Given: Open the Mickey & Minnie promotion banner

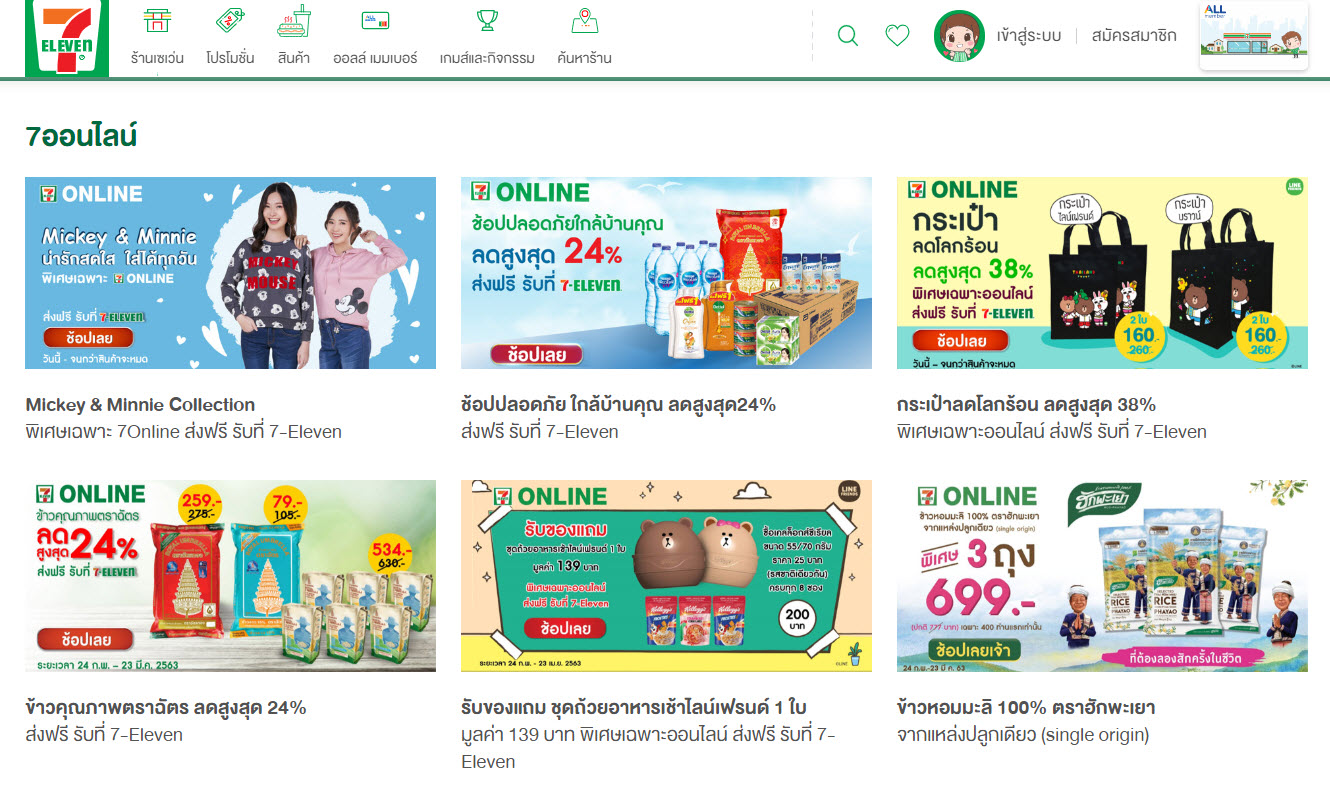Looking at the screenshot, I should point(230,273).
